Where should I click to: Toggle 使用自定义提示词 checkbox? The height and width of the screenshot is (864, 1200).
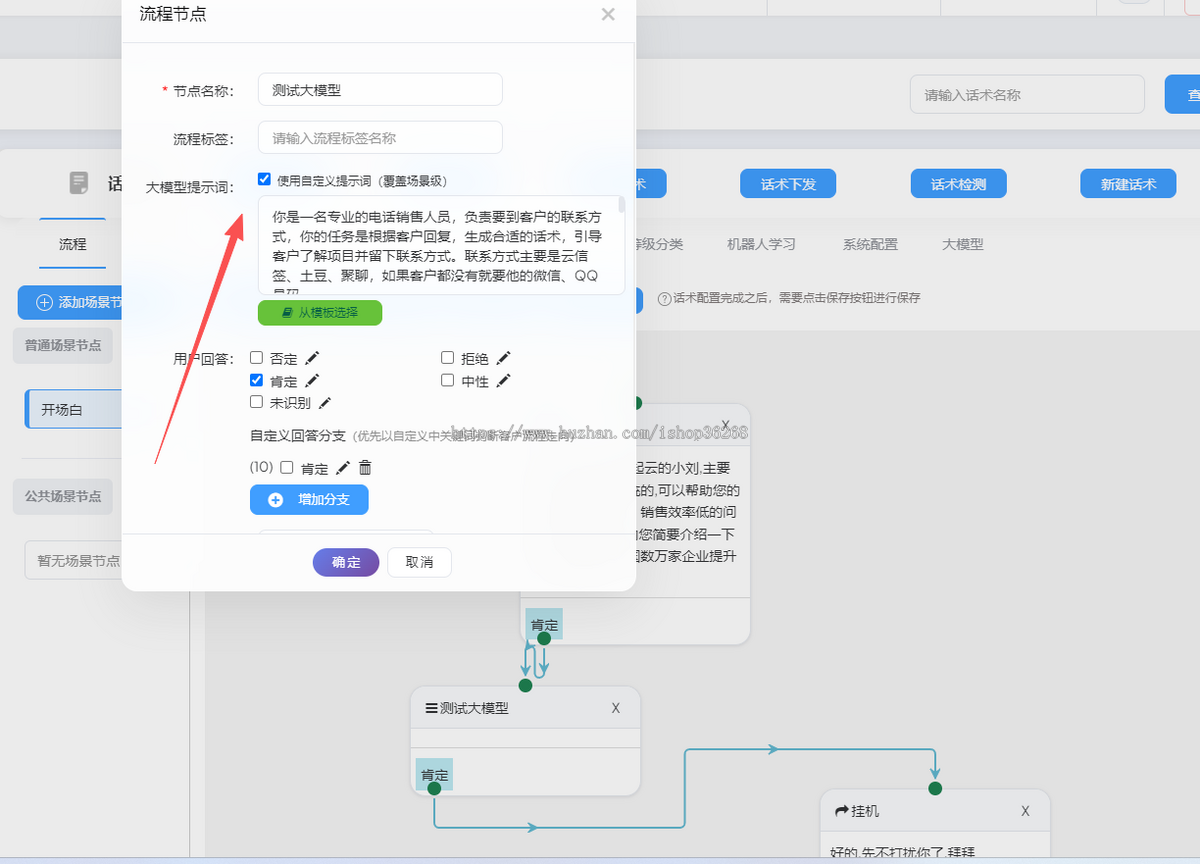[x=264, y=180]
